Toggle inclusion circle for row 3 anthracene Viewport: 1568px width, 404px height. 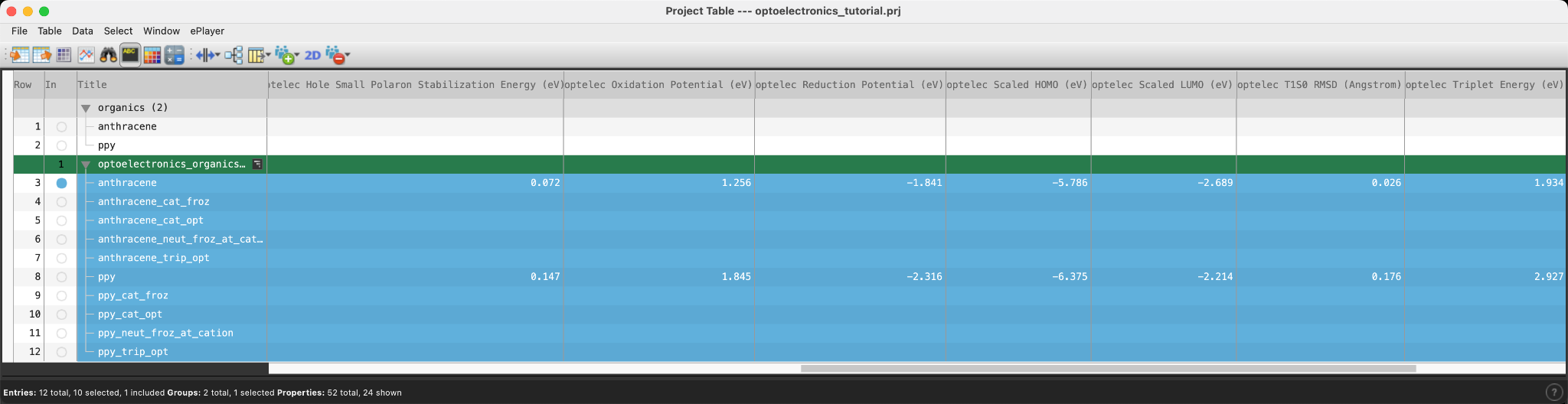click(x=61, y=183)
